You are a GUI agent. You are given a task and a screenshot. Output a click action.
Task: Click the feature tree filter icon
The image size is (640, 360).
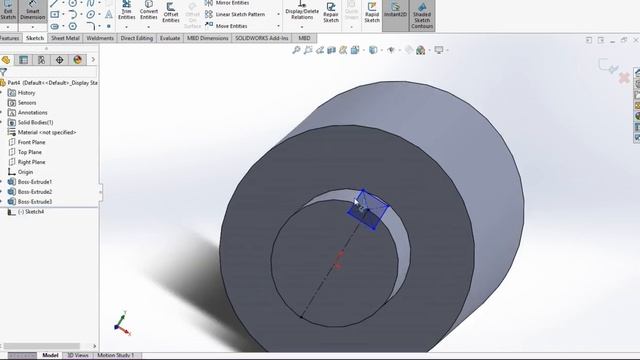tap(3, 72)
